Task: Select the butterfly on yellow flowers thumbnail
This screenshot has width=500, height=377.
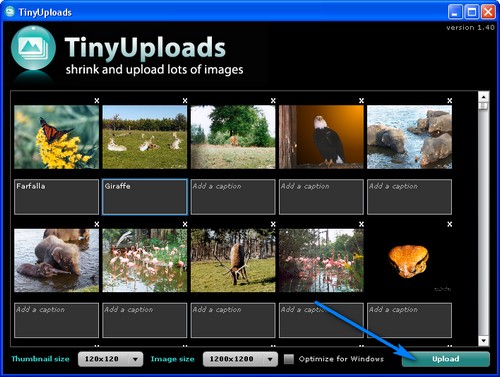Action: (56, 137)
